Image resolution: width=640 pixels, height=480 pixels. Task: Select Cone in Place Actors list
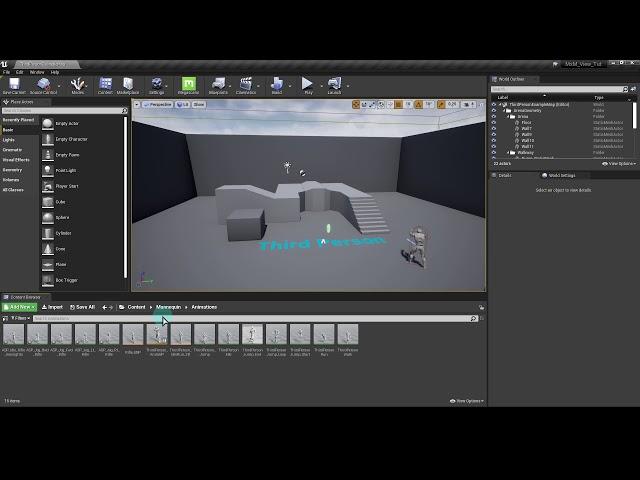[82, 249]
